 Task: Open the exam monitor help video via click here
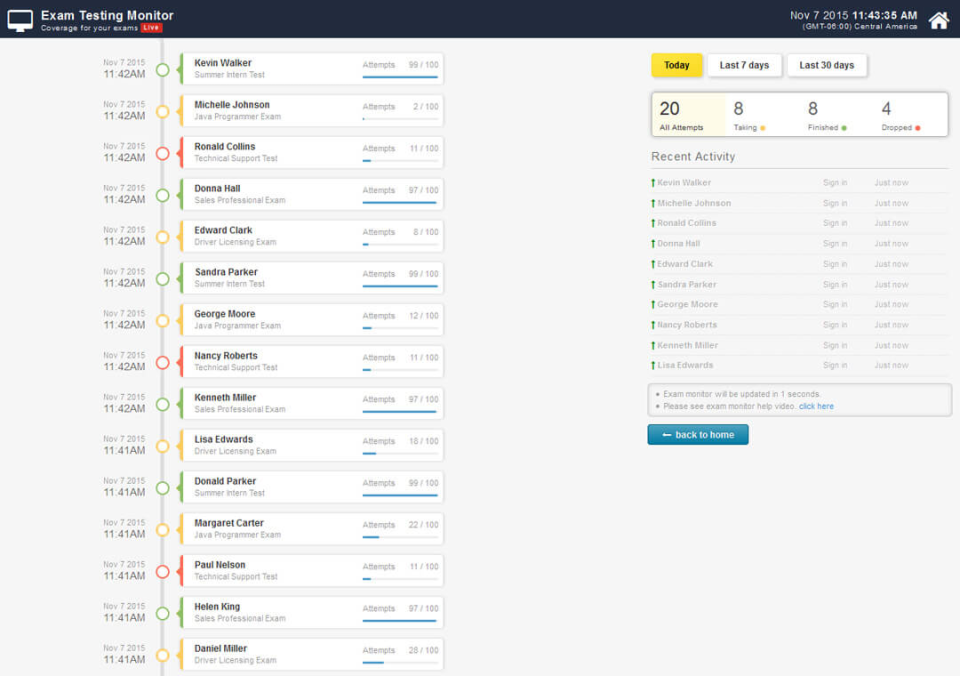[817, 406]
